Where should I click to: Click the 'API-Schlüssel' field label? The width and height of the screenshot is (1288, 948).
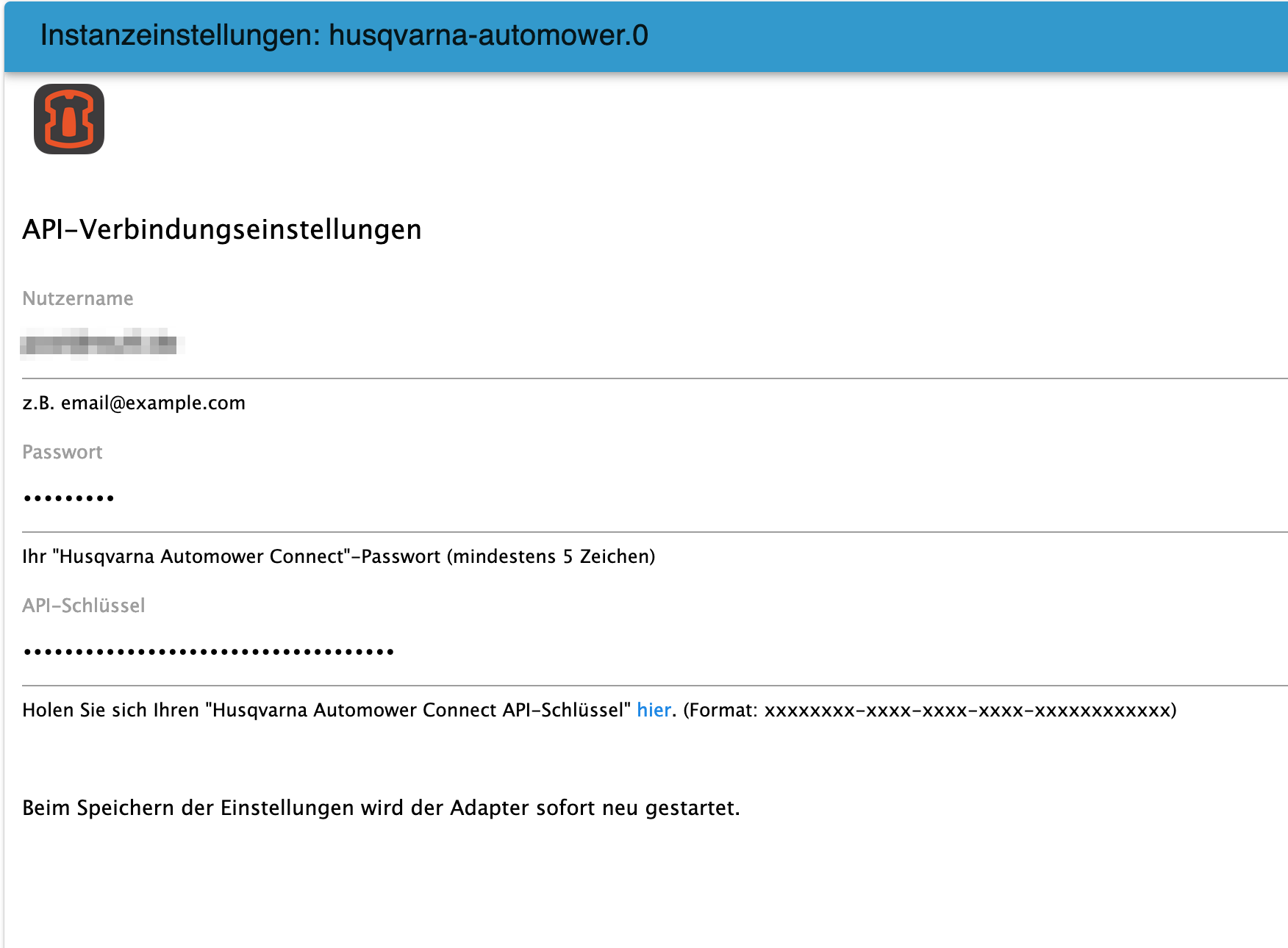(x=84, y=606)
